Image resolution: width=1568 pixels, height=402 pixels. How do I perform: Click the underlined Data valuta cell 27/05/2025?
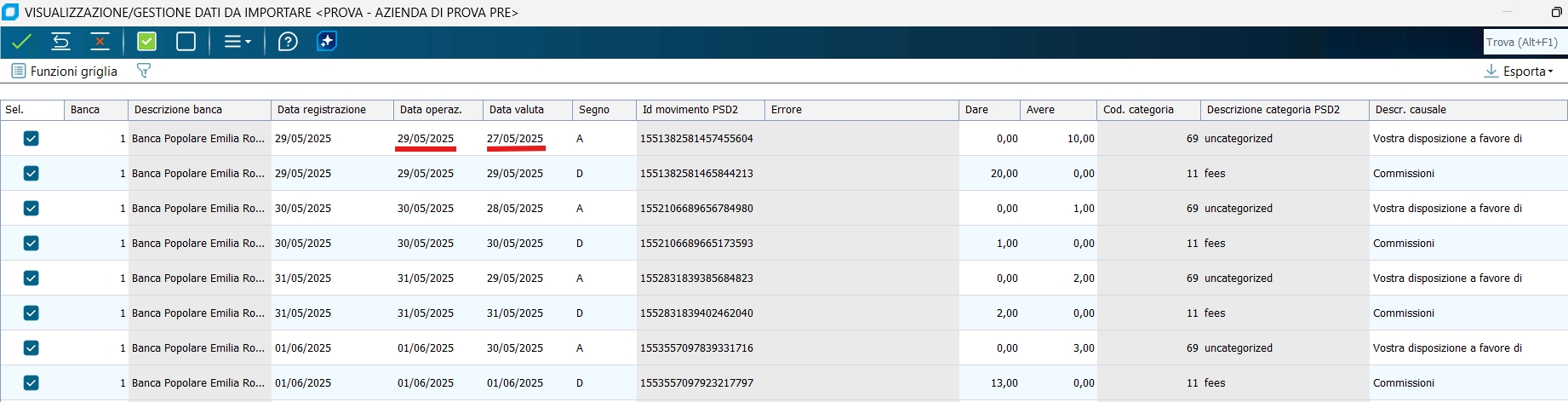[x=515, y=139]
